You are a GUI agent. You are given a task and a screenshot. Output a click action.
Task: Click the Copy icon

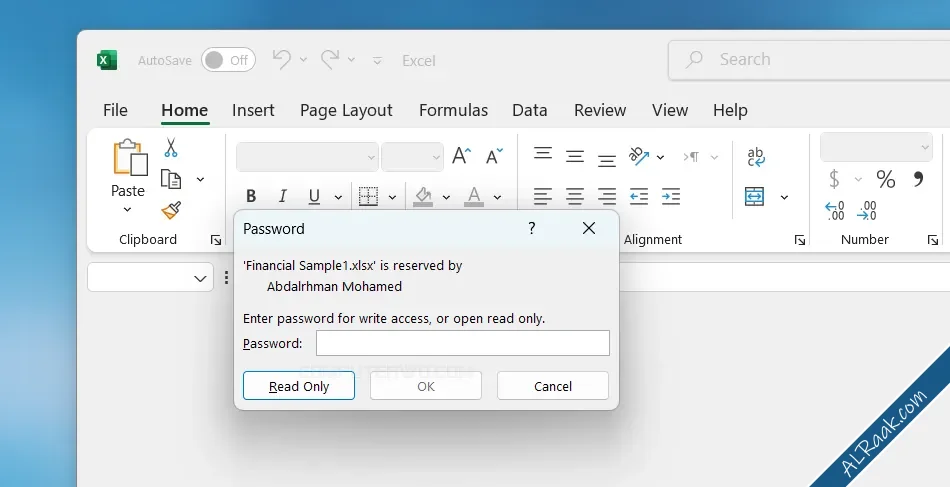[171, 179]
